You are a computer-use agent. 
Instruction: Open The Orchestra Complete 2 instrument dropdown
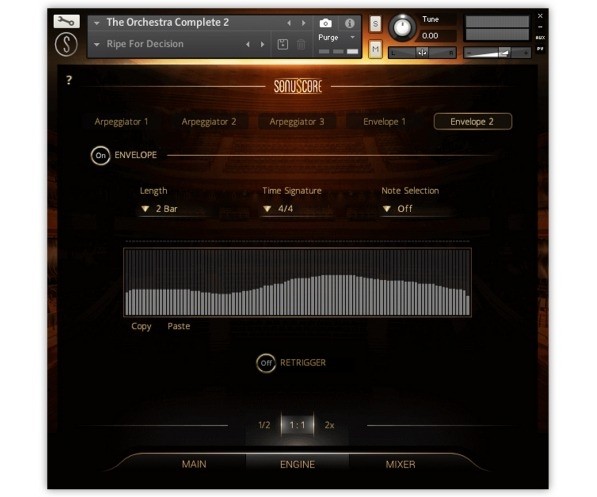tap(97, 23)
